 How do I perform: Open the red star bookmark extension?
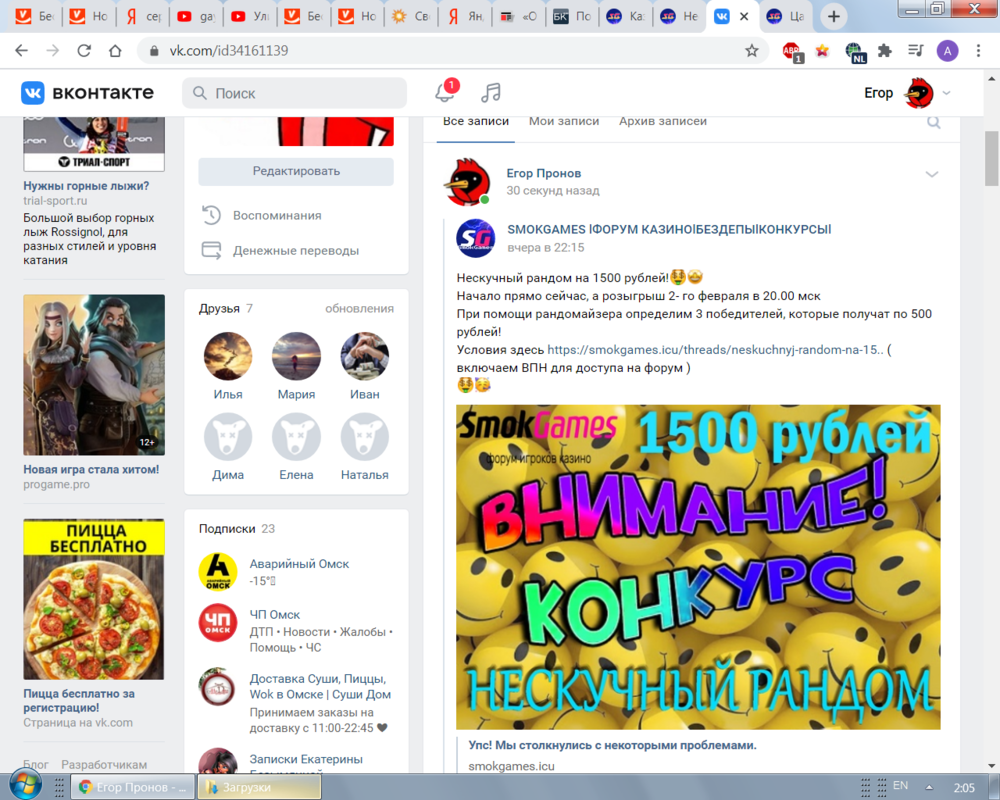click(x=822, y=51)
